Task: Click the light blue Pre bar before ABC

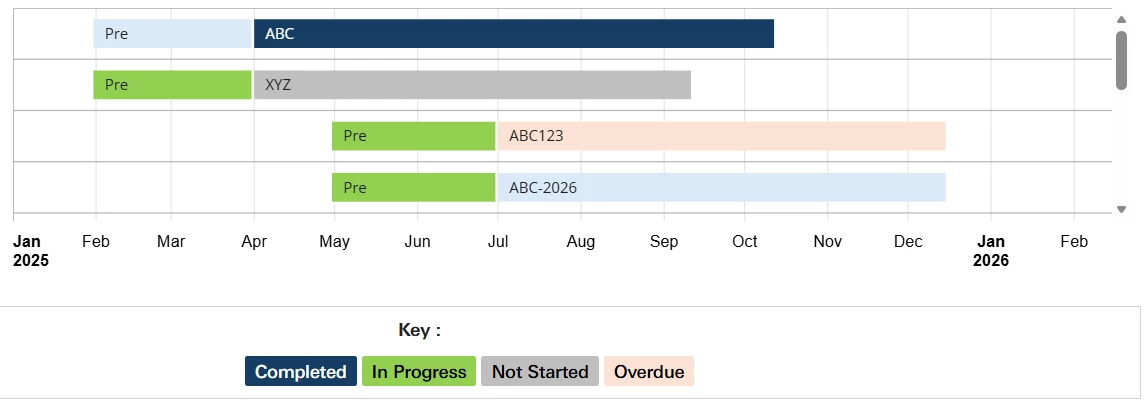Action: point(173,34)
